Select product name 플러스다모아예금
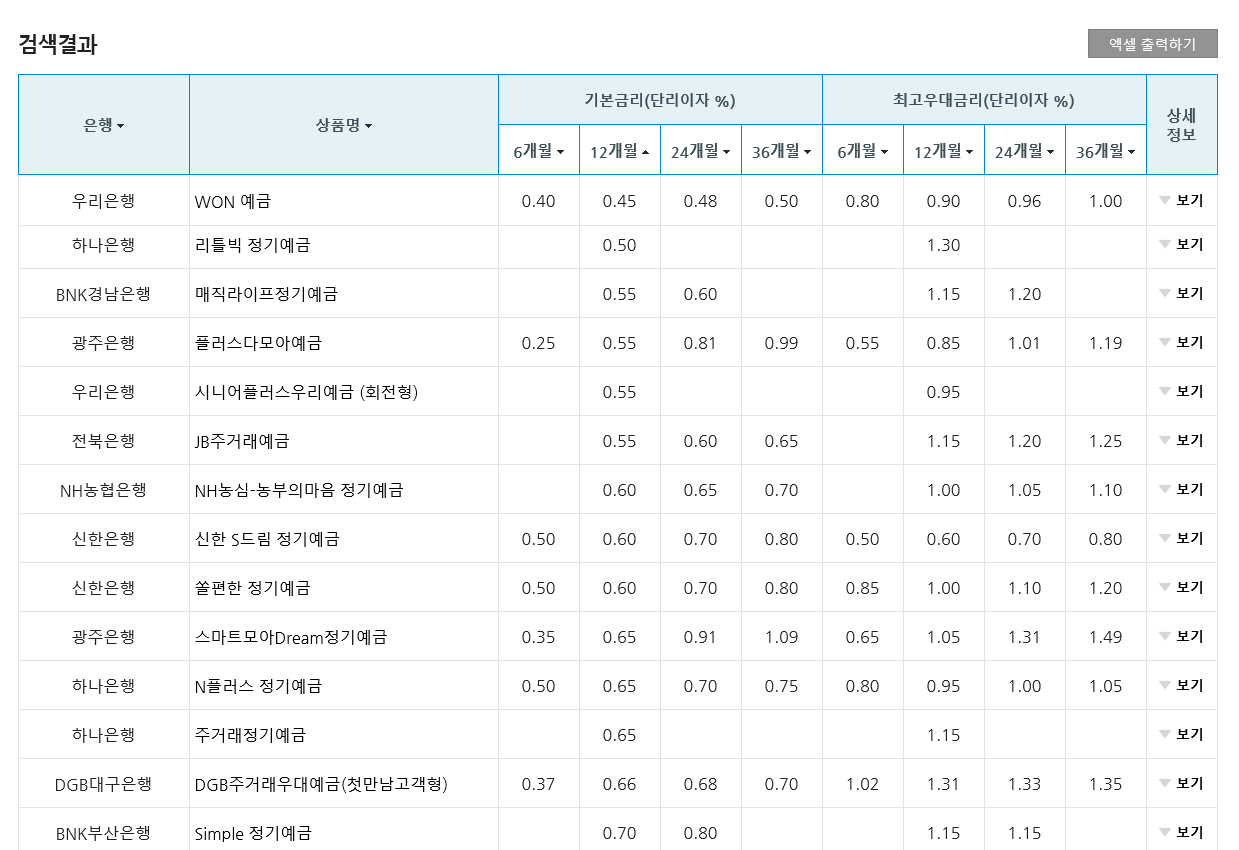1239x850 pixels. (258, 343)
